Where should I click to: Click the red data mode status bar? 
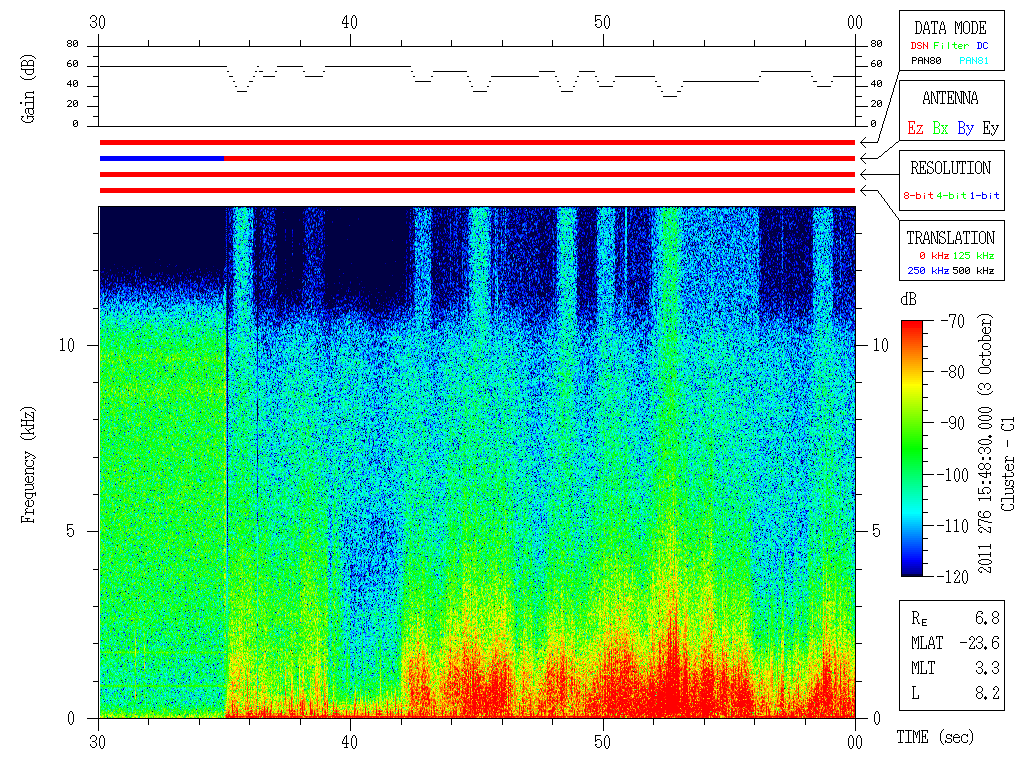(x=477, y=142)
